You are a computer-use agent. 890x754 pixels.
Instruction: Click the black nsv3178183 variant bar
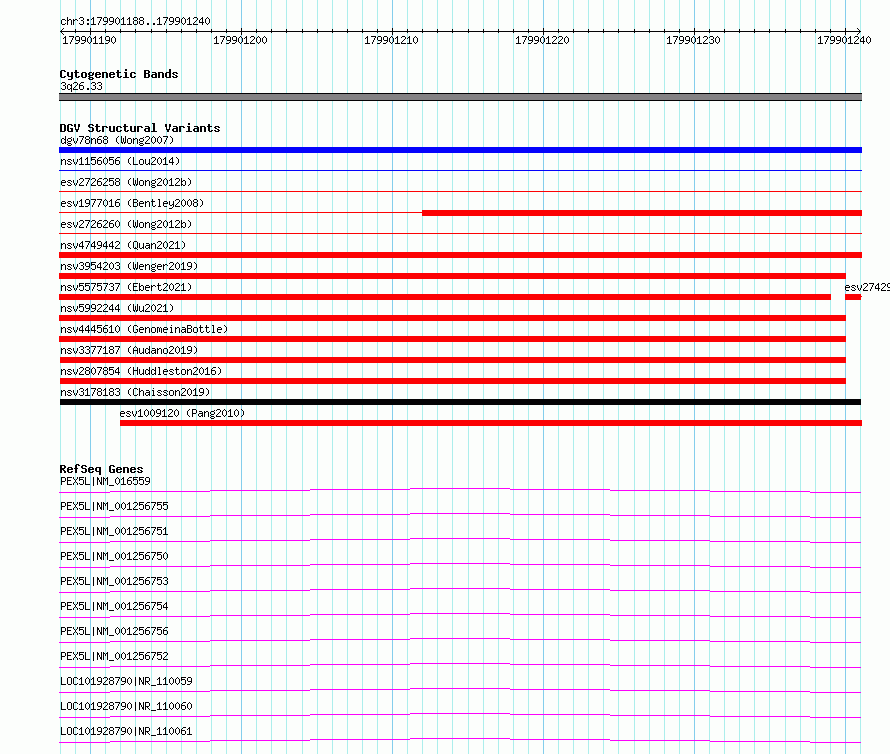point(460,402)
